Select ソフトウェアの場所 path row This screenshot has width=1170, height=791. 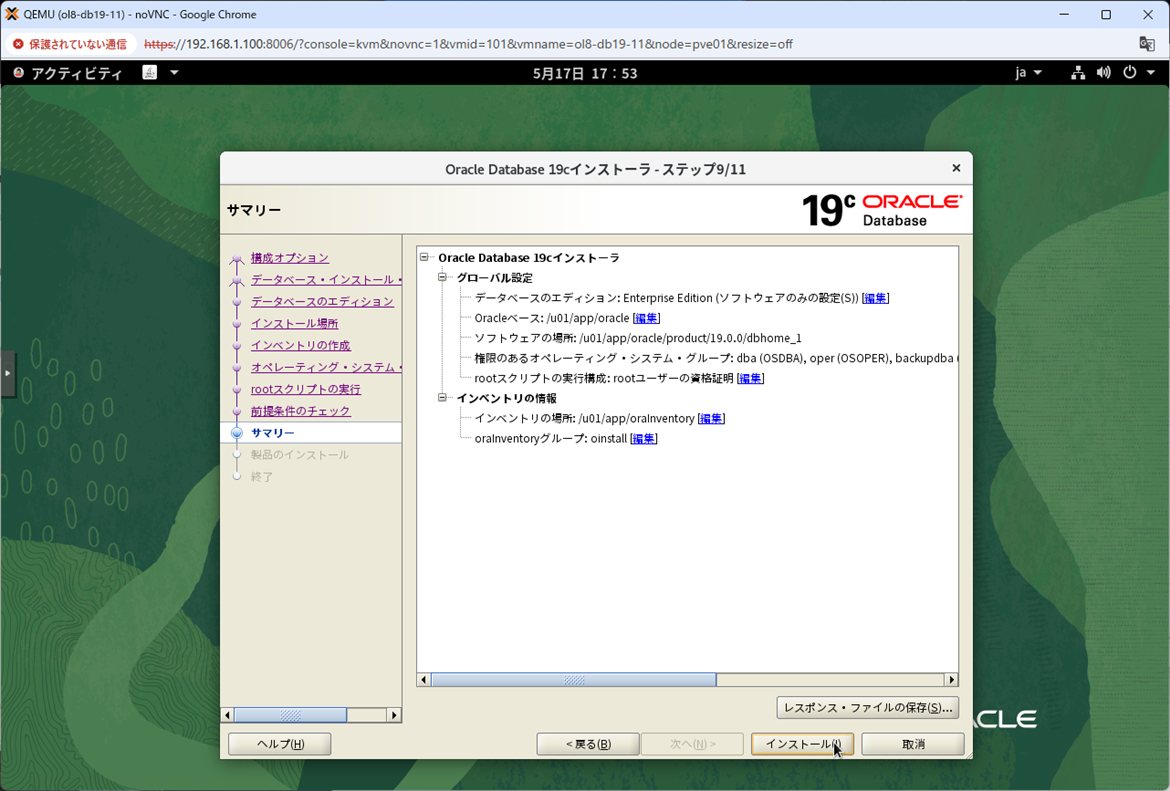(x=638, y=338)
